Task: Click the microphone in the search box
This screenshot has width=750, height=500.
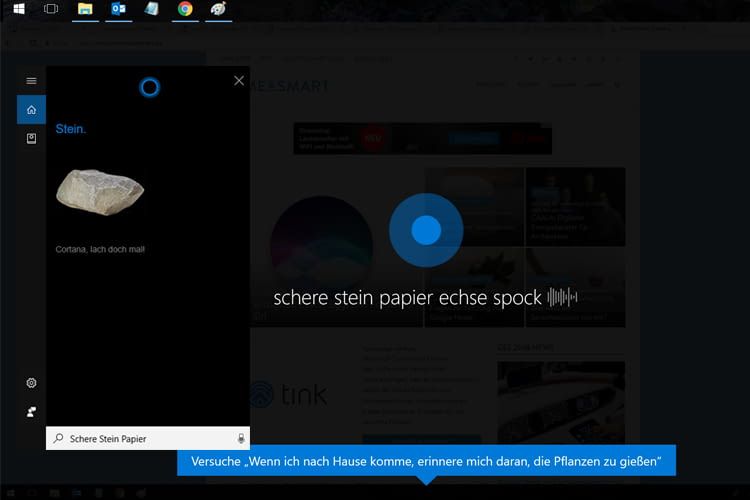Action: [x=241, y=438]
